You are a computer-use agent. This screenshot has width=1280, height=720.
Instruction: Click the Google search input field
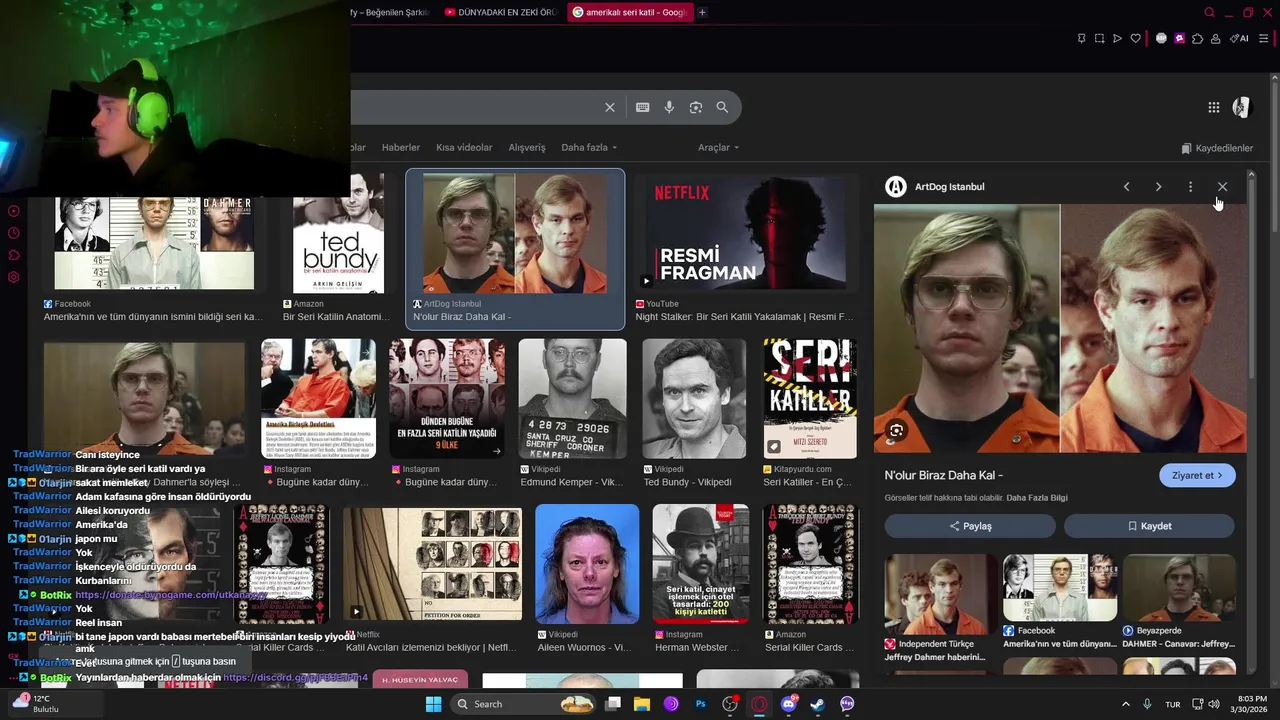pyautogui.click(x=475, y=107)
